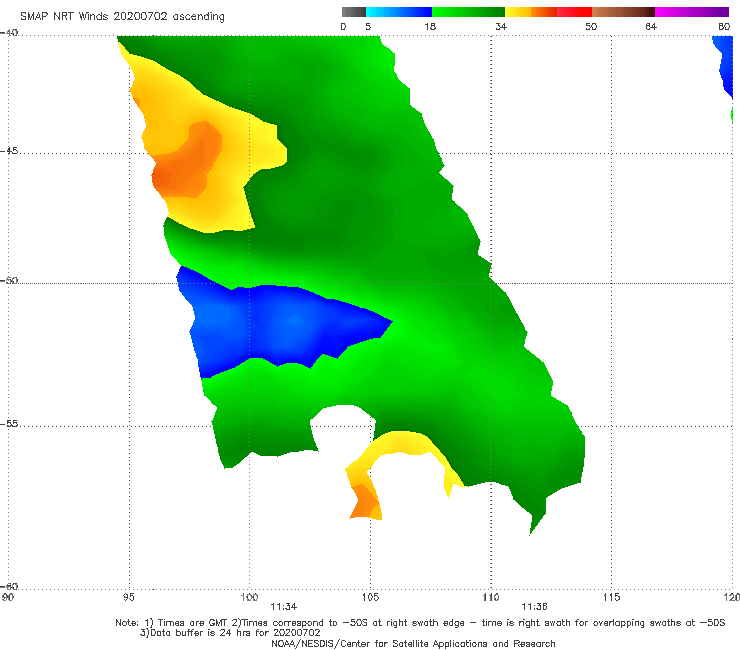The width and height of the screenshot is (740, 650).
Task: Click the color bar label '50'
Action: [591, 26]
